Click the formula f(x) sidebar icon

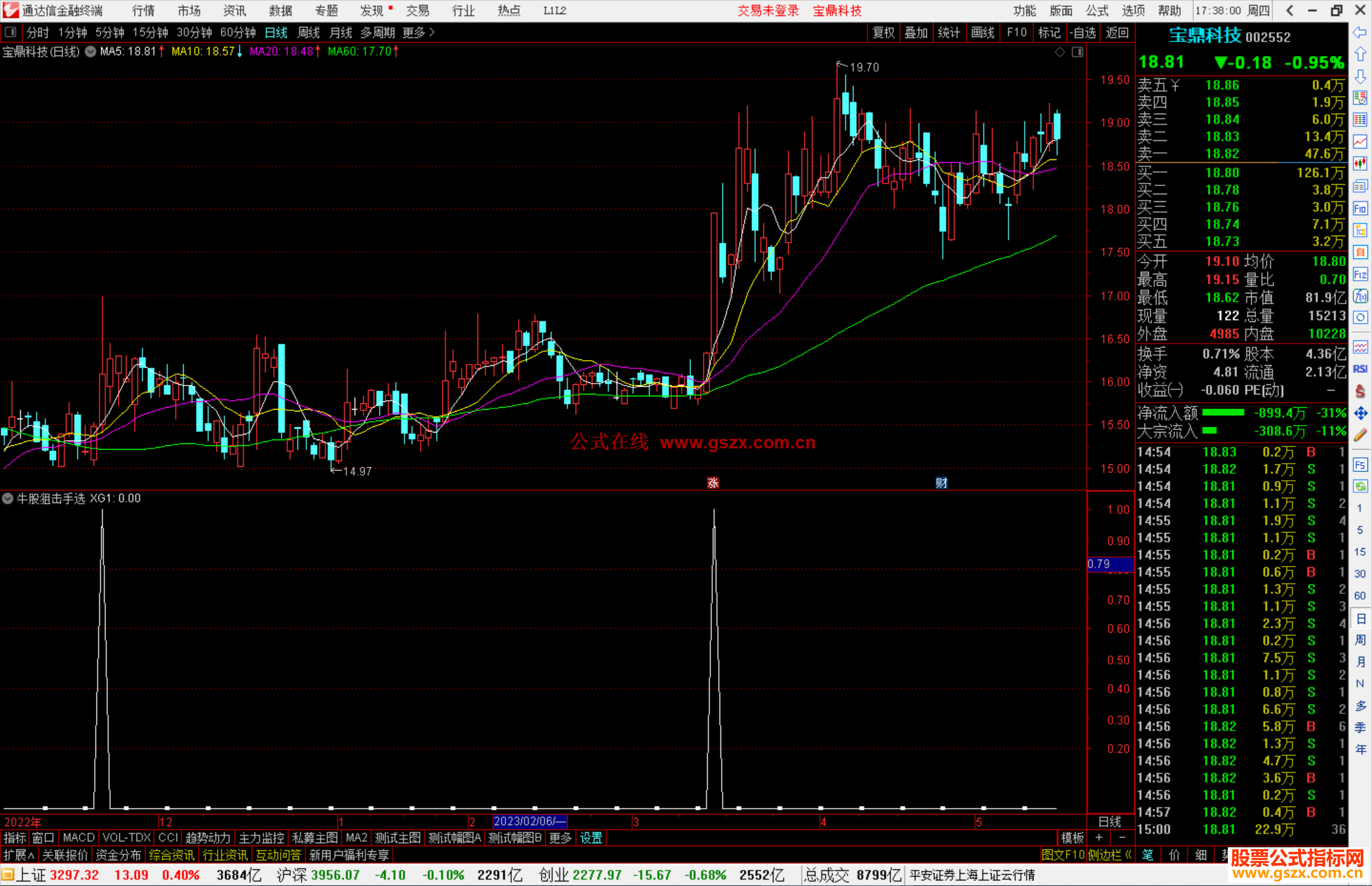(x=1360, y=296)
